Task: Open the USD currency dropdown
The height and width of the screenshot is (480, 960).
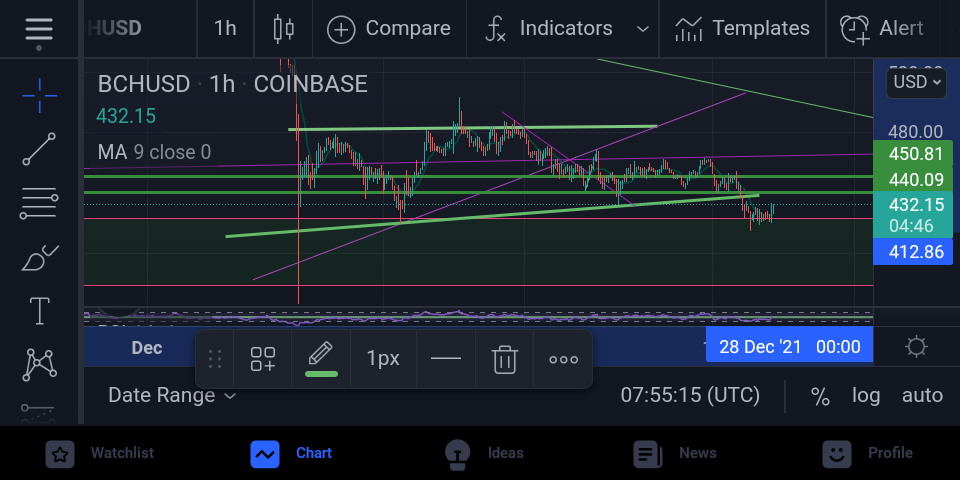Action: click(x=917, y=82)
